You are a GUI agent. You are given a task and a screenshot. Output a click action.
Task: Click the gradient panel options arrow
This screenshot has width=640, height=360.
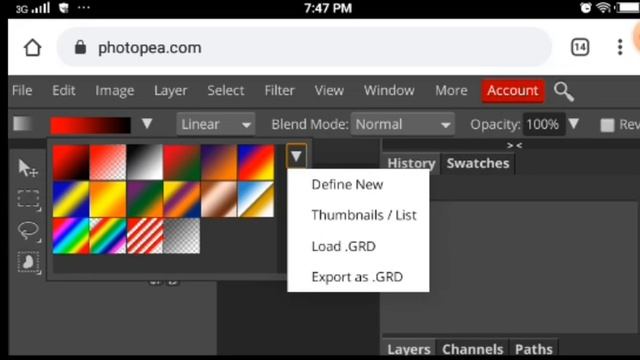tap(296, 156)
